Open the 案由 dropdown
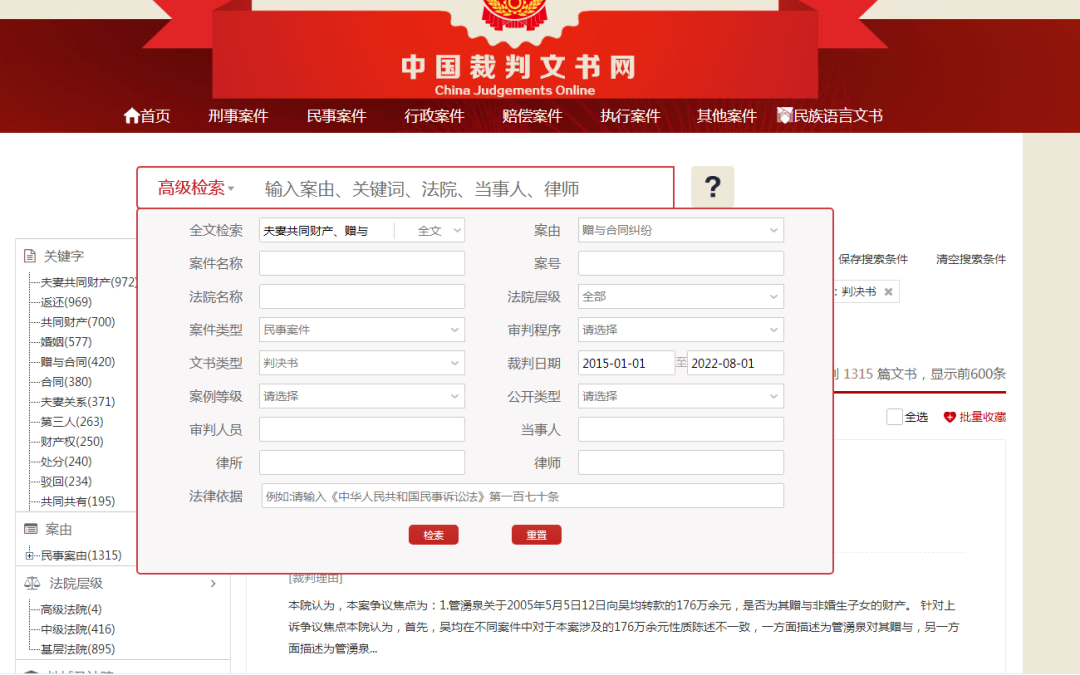The height and width of the screenshot is (675, 1080). pos(681,230)
